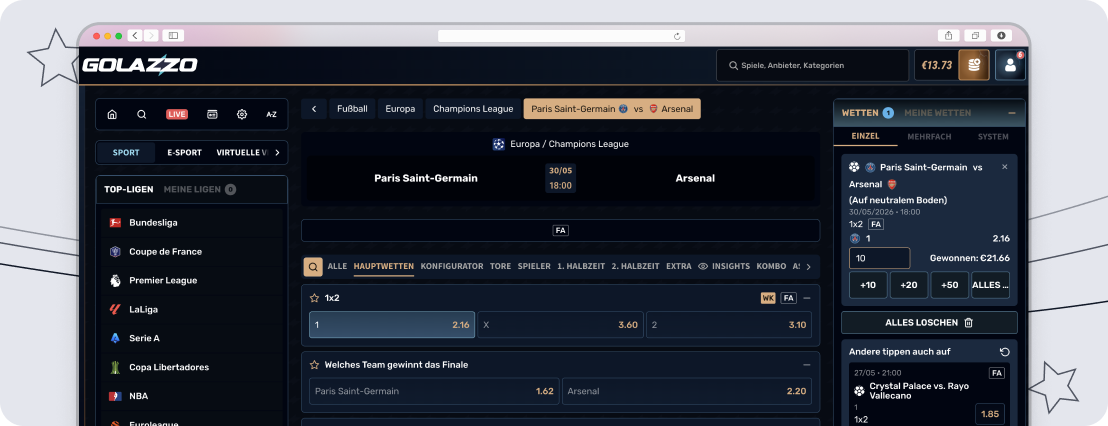This screenshot has height=426, width=1108.
Task: Open the home icon in sidebar toolbar
Action: tap(112, 114)
